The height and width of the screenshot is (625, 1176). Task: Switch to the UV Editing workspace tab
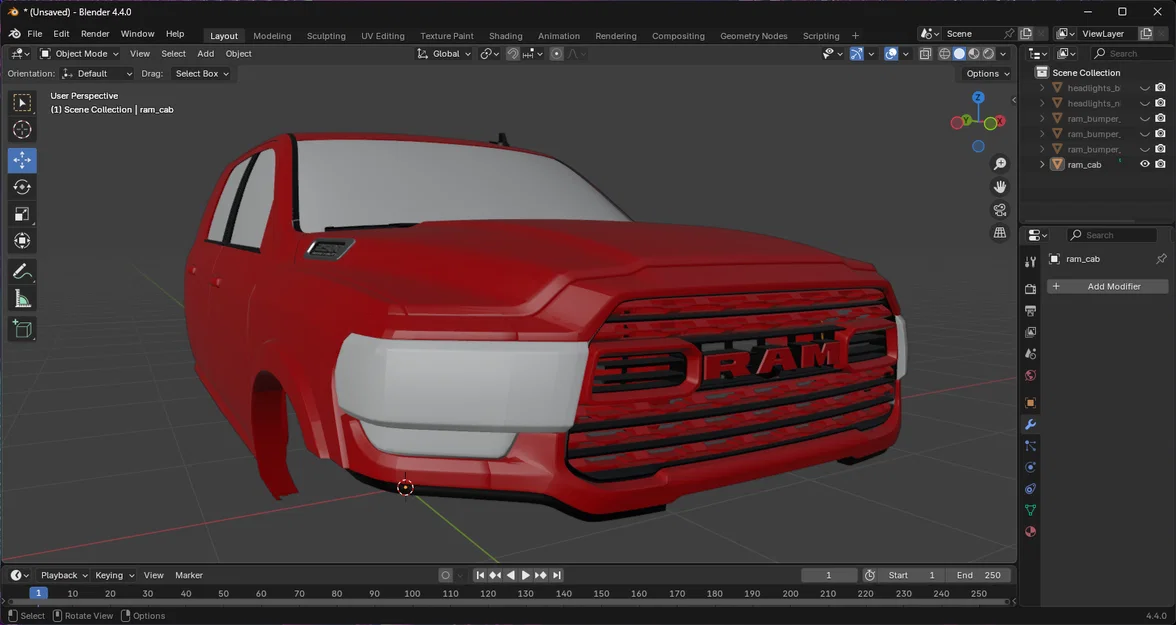tap(382, 36)
